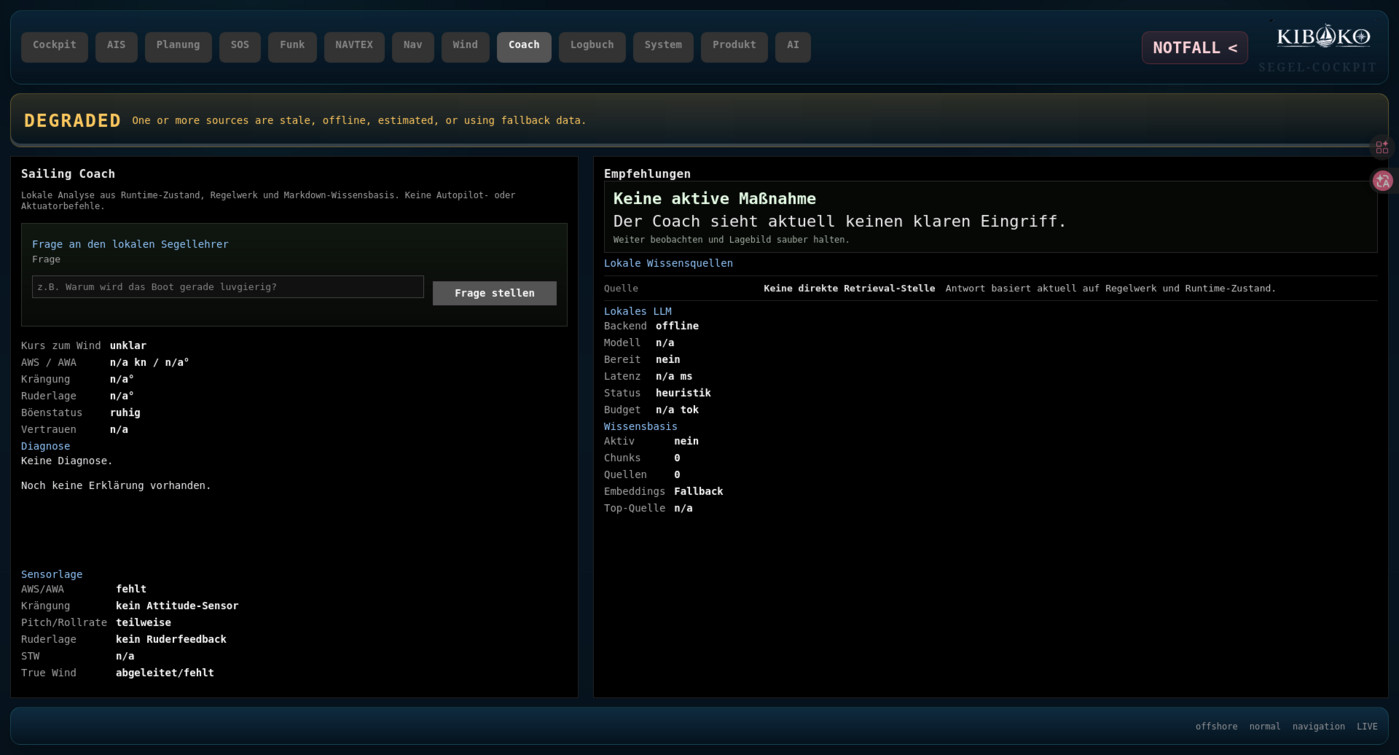Click the 'LIVE' status bar indicator
Viewport: 1399px width, 755px height.
coord(1367,727)
